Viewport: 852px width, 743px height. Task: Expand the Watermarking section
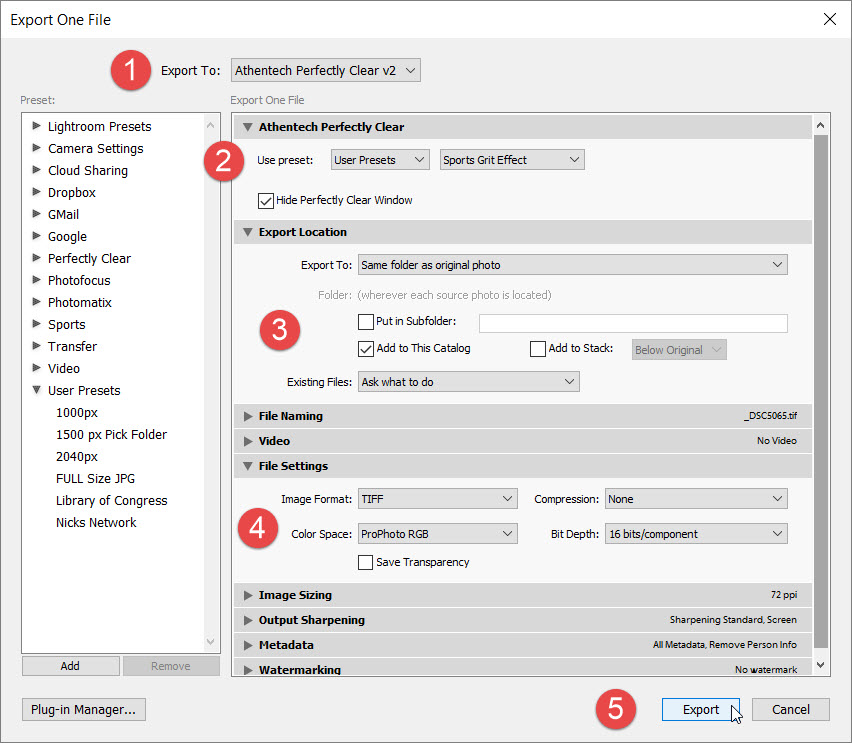(248, 670)
